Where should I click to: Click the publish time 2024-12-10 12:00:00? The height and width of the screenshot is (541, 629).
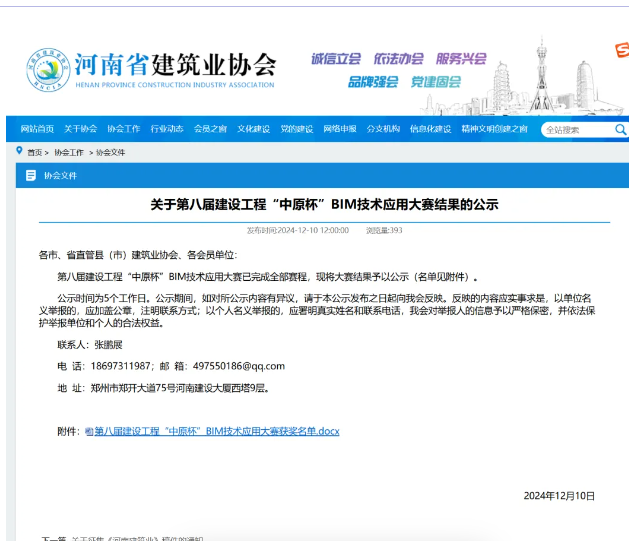(298, 230)
